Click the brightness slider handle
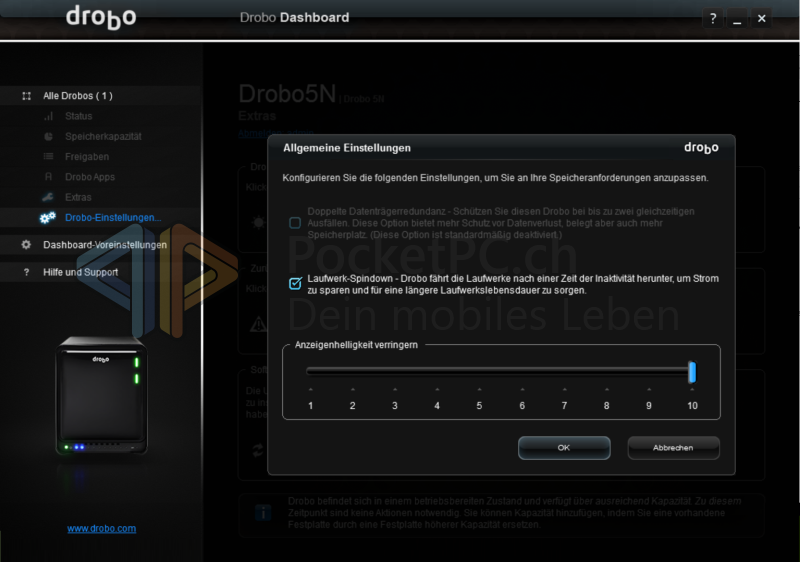 click(692, 372)
